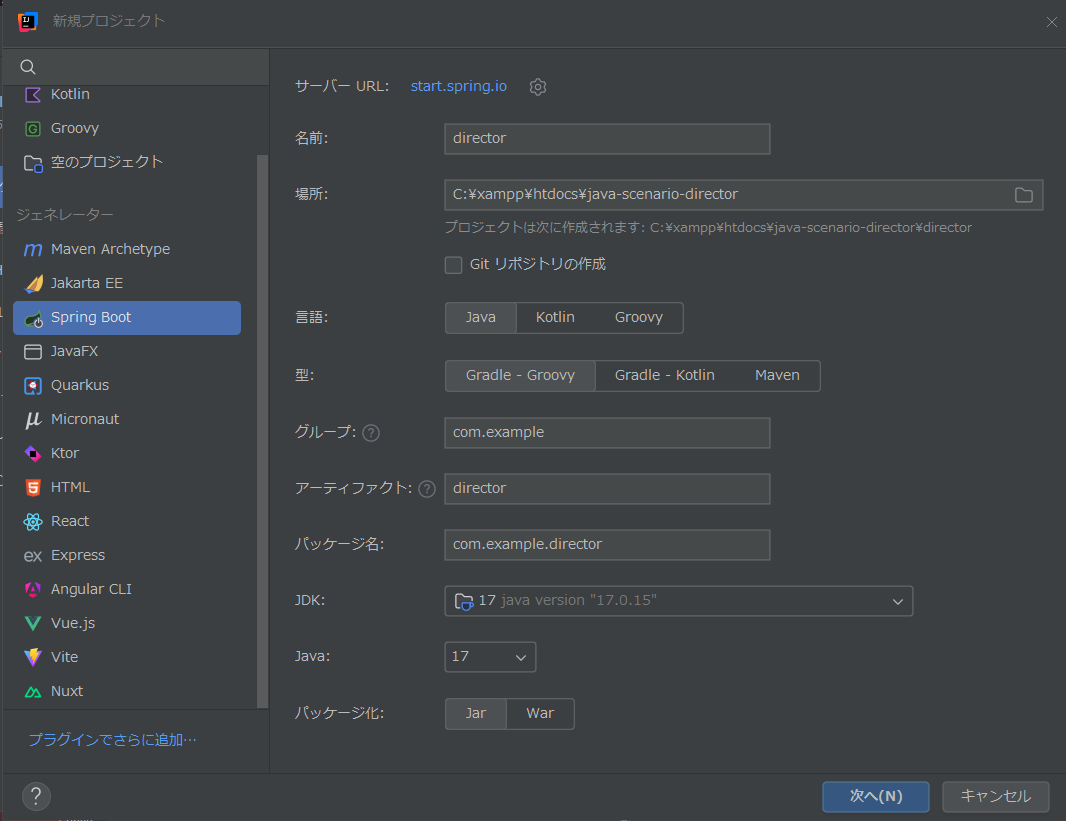Open server URL settings gear
The height and width of the screenshot is (821, 1066).
click(538, 87)
